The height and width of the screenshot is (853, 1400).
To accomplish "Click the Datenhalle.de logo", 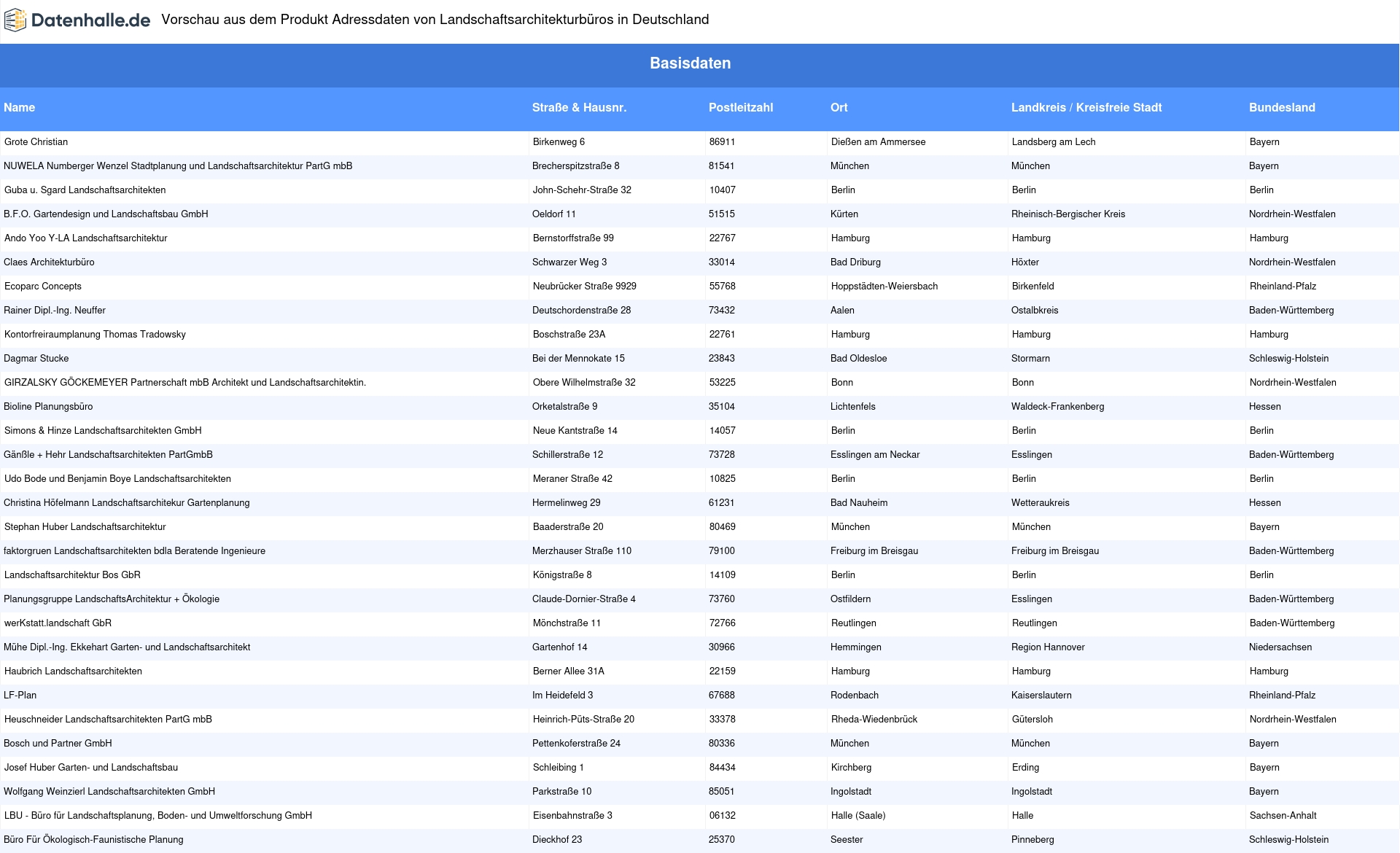I will (x=77, y=20).
